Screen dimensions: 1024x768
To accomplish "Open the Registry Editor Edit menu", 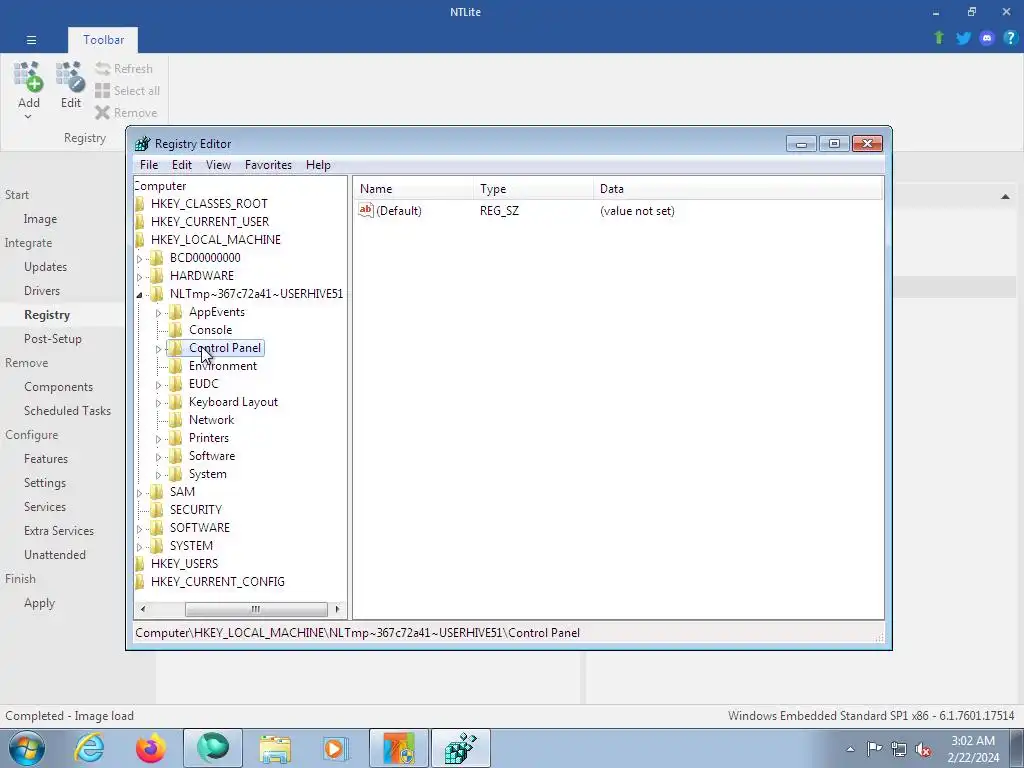I will tap(182, 165).
